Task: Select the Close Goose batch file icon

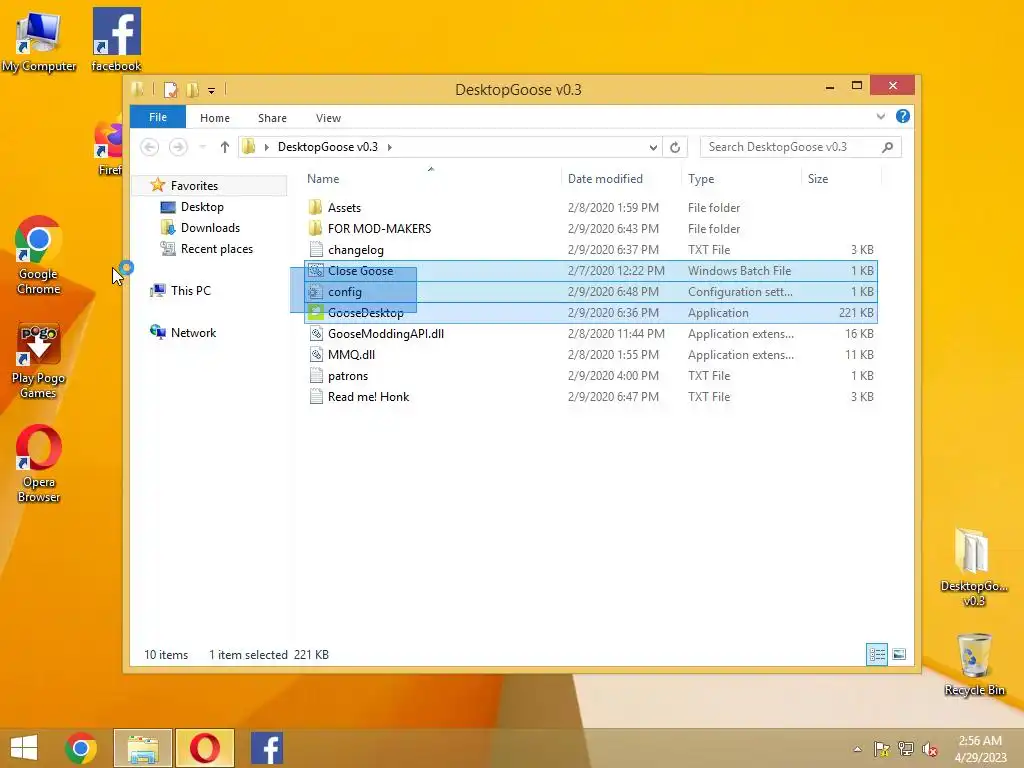Action: point(316,270)
